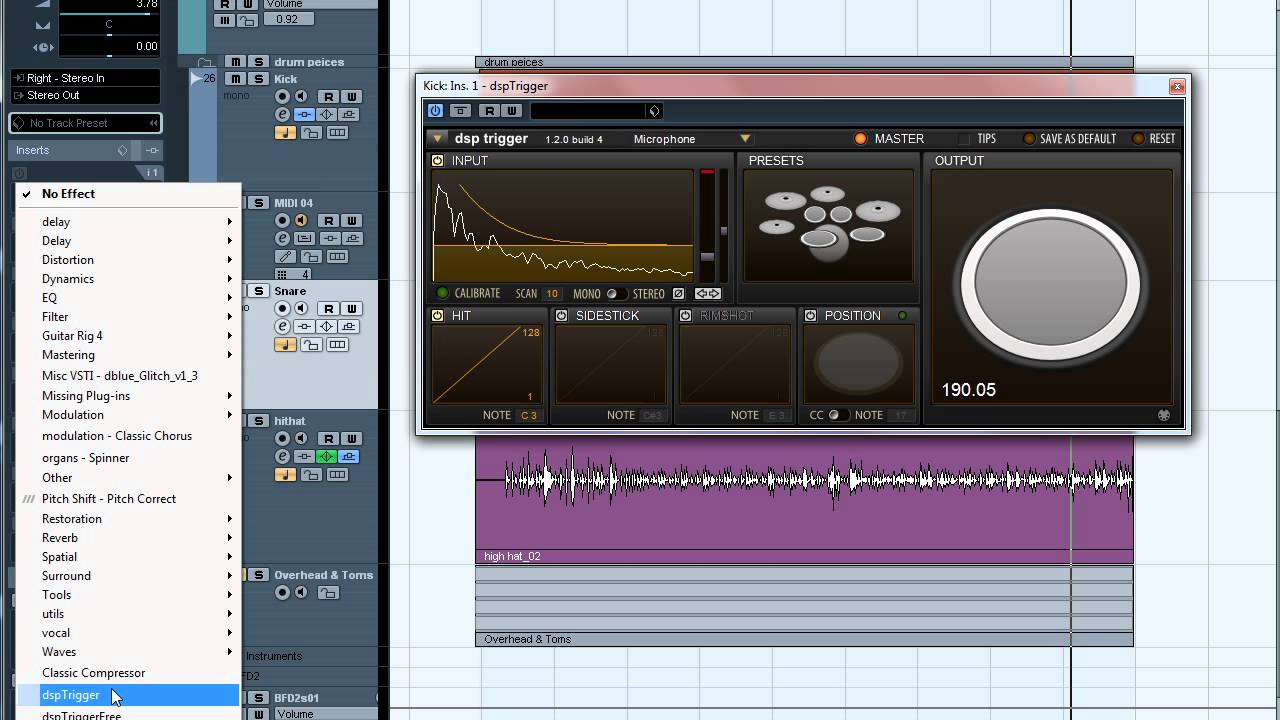The height and width of the screenshot is (720, 1280).
Task: Mute the Kick track
Action: 235,79
